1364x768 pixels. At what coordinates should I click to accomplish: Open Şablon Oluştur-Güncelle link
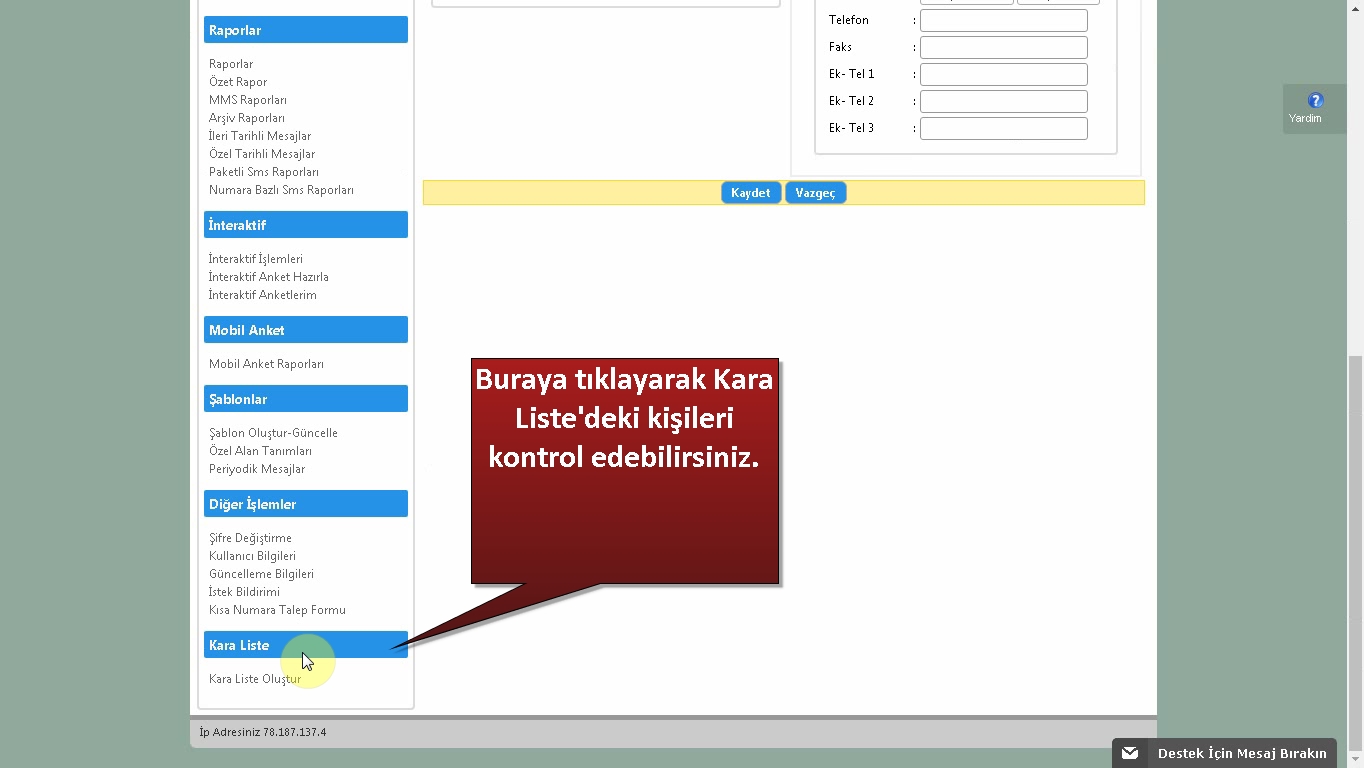click(x=273, y=433)
